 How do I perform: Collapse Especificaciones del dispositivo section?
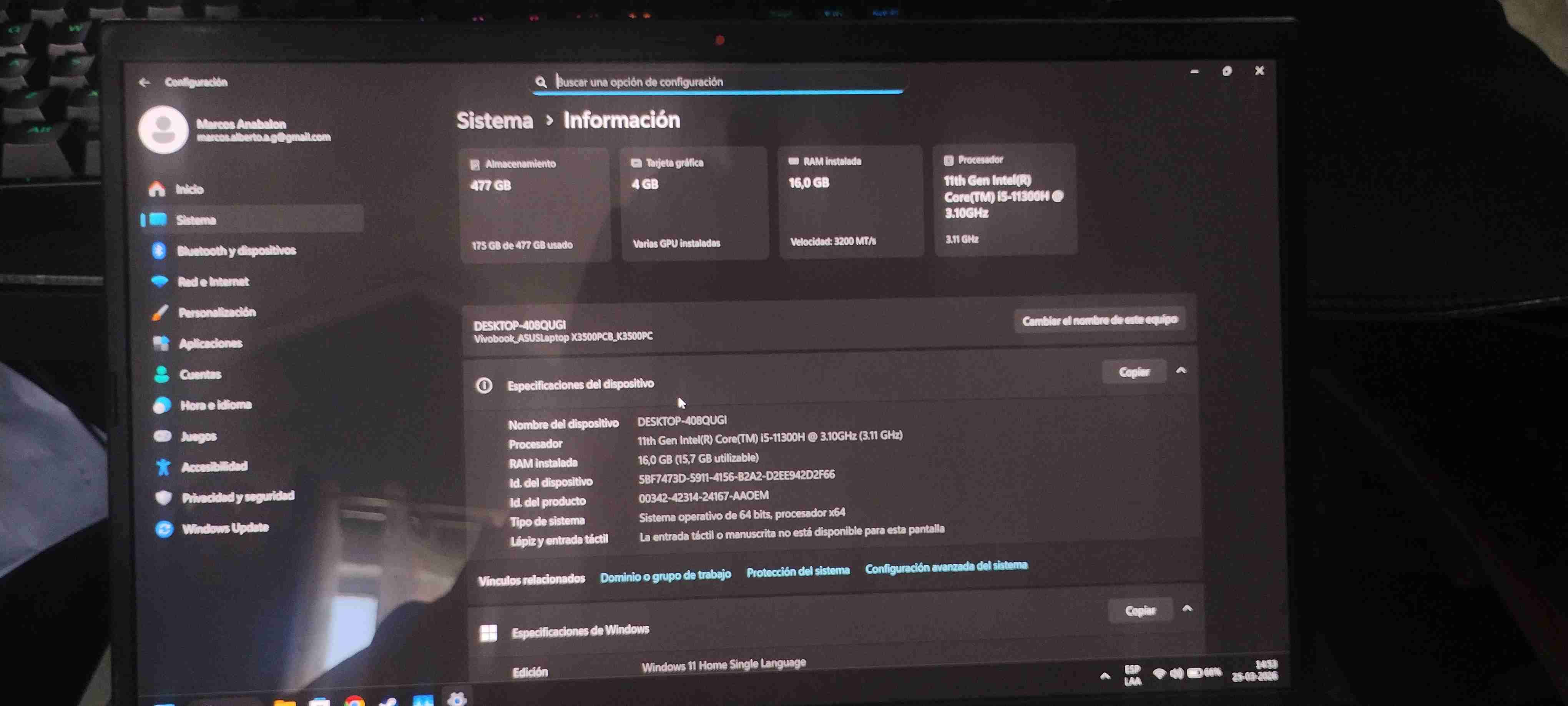pyautogui.click(x=1181, y=370)
